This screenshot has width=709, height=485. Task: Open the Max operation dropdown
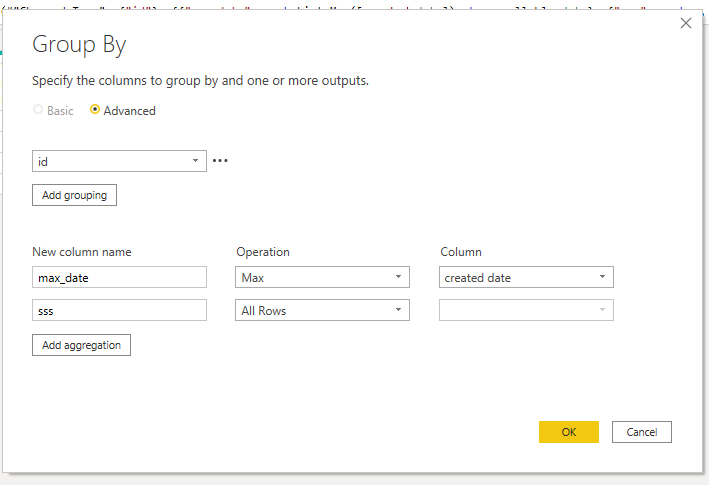(322, 277)
